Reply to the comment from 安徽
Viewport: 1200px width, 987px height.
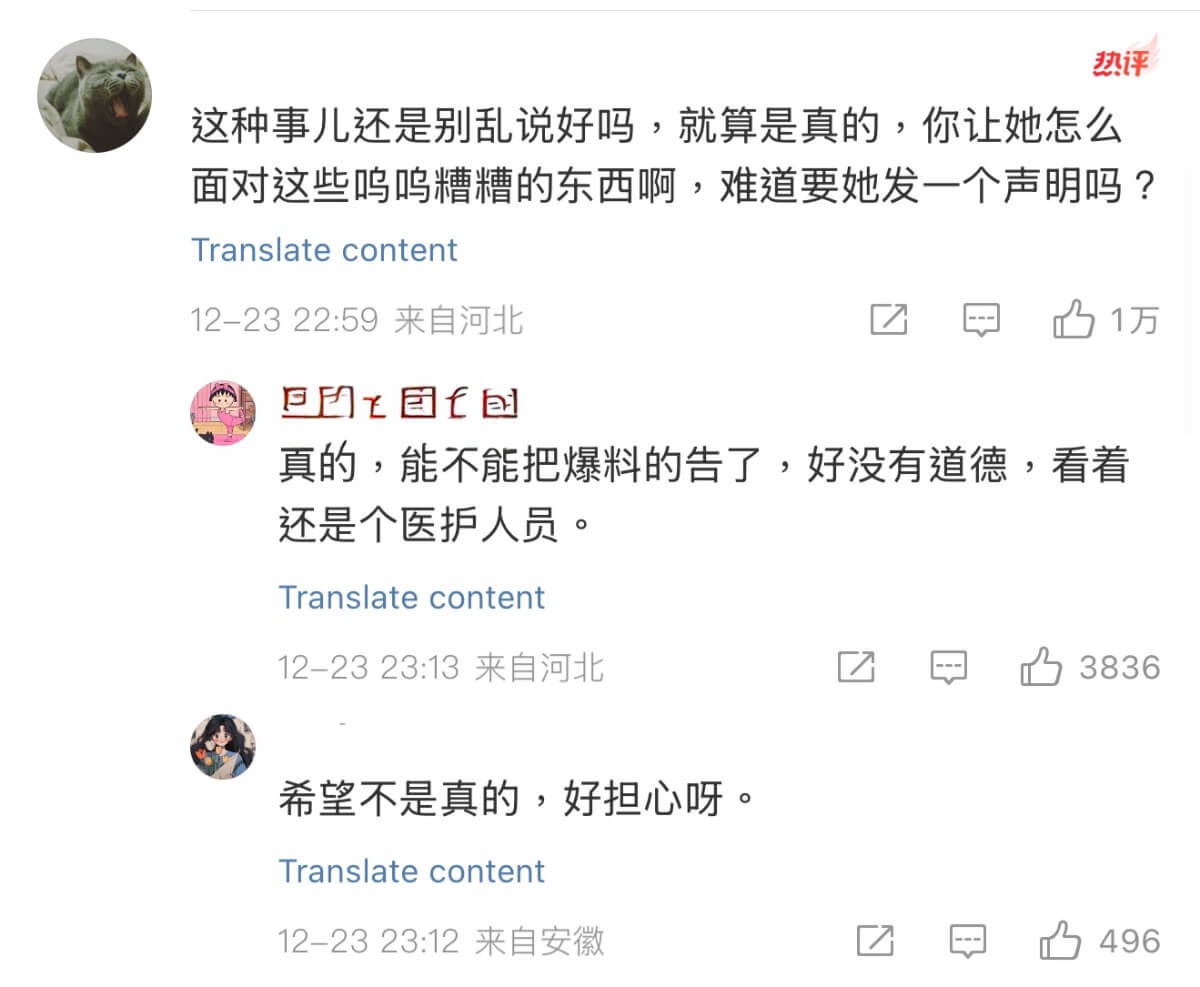(x=968, y=941)
